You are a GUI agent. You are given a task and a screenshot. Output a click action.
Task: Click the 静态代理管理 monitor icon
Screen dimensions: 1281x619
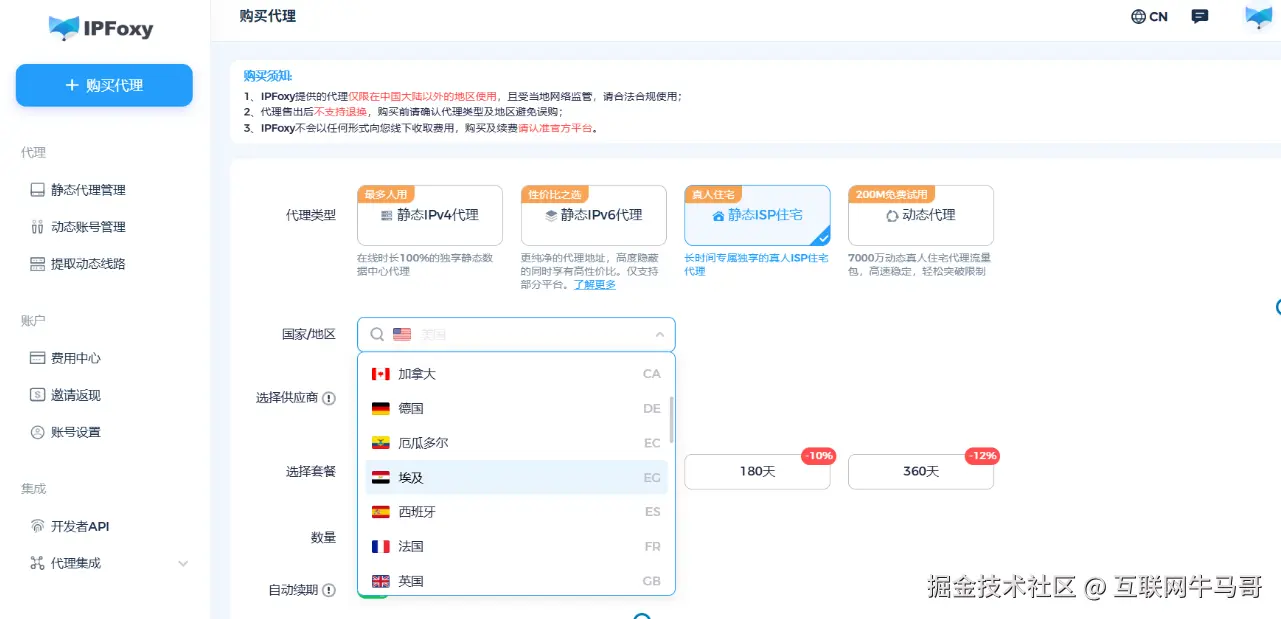(37, 190)
